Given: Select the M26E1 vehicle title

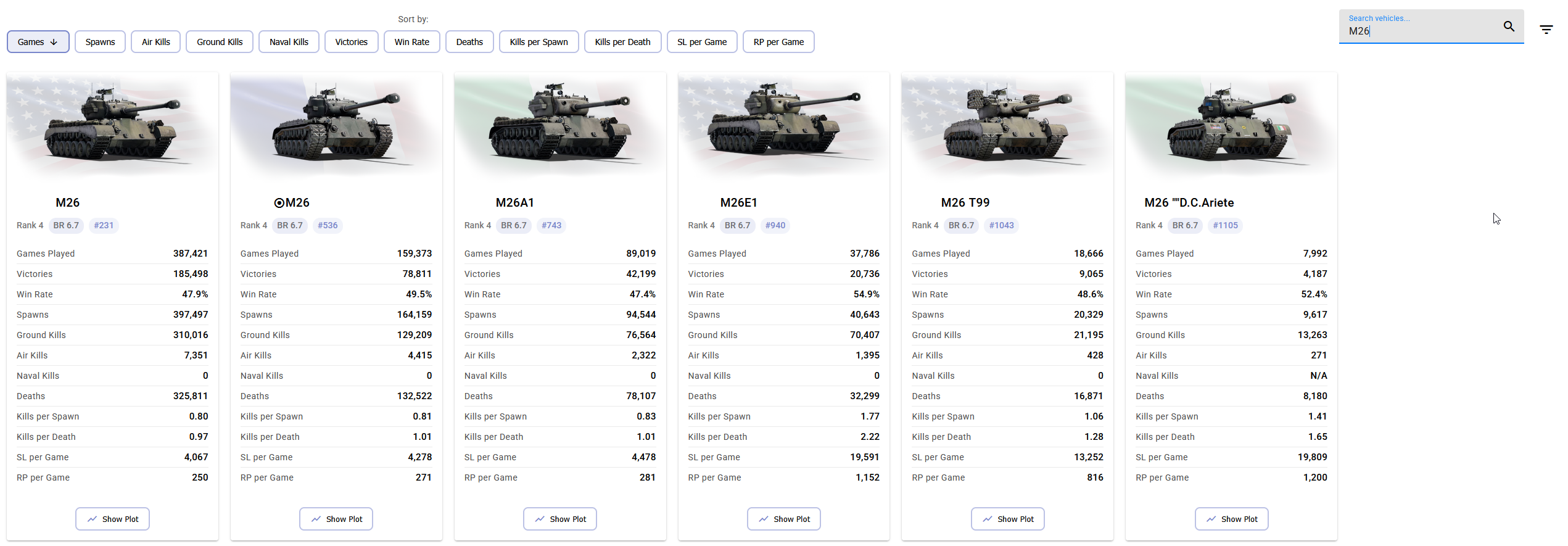Looking at the screenshot, I should pos(739,202).
